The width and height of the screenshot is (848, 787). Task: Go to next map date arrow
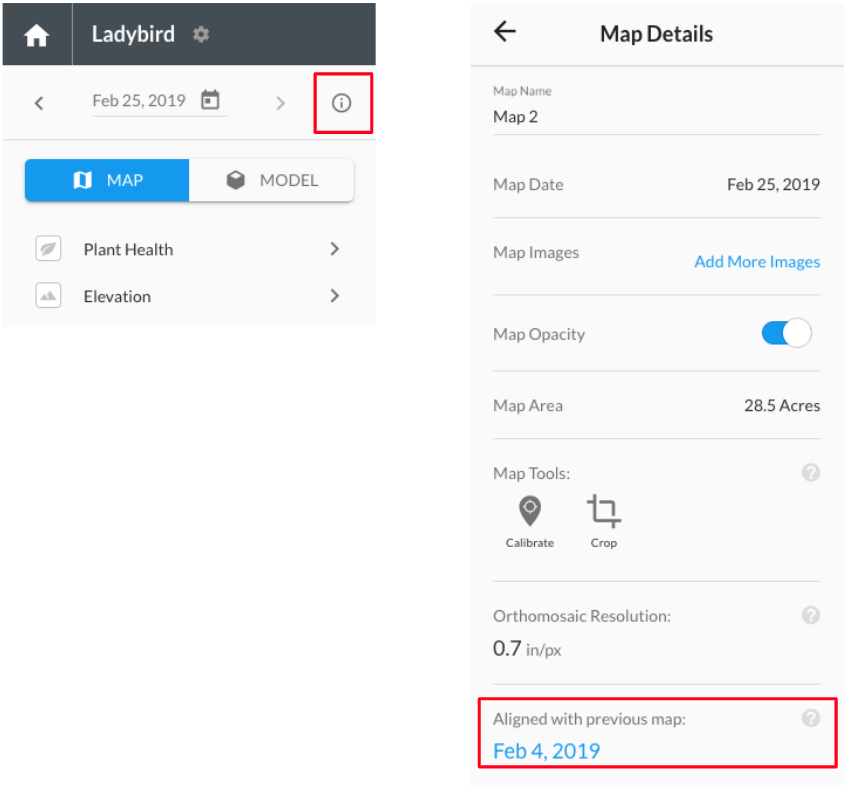pos(280,103)
